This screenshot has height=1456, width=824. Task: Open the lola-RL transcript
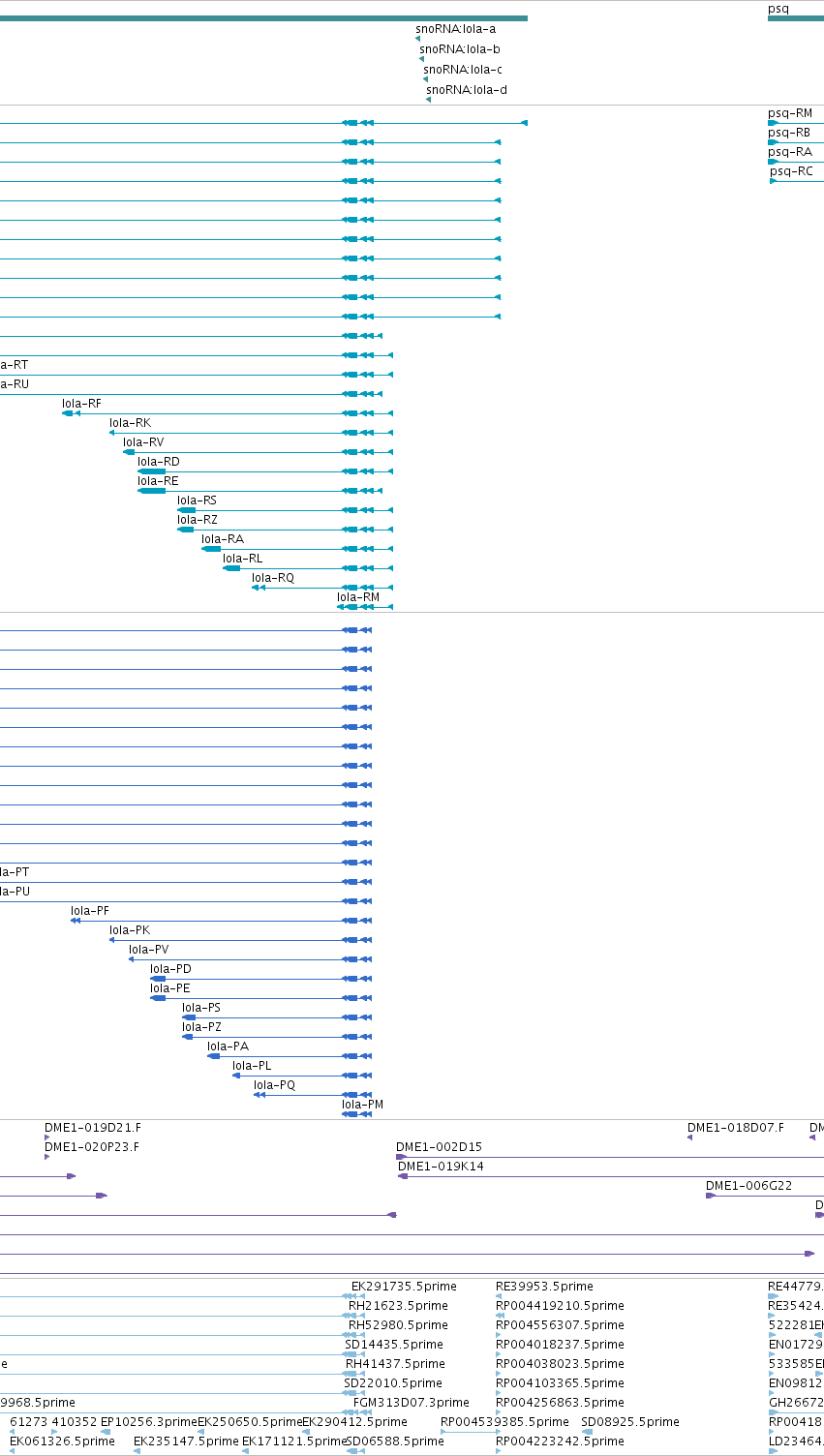point(242,559)
